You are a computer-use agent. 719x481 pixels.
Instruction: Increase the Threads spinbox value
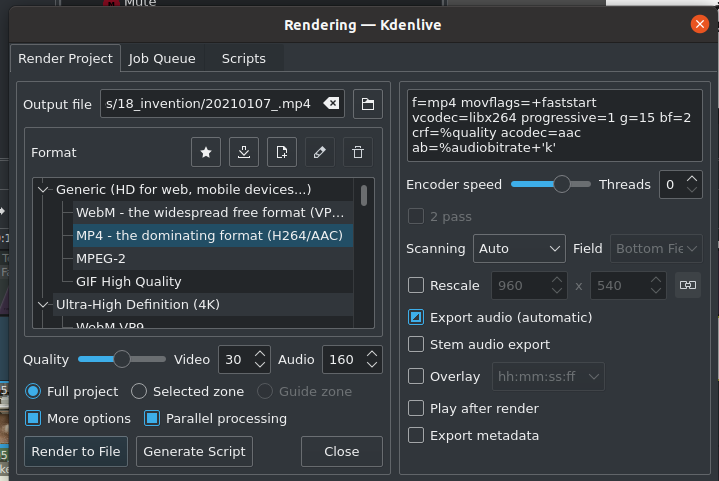[692, 178]
